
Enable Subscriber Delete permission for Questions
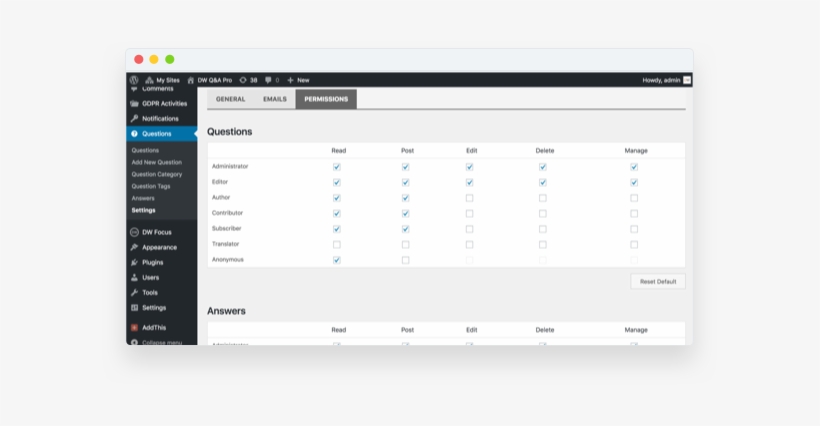pos(543,229)
